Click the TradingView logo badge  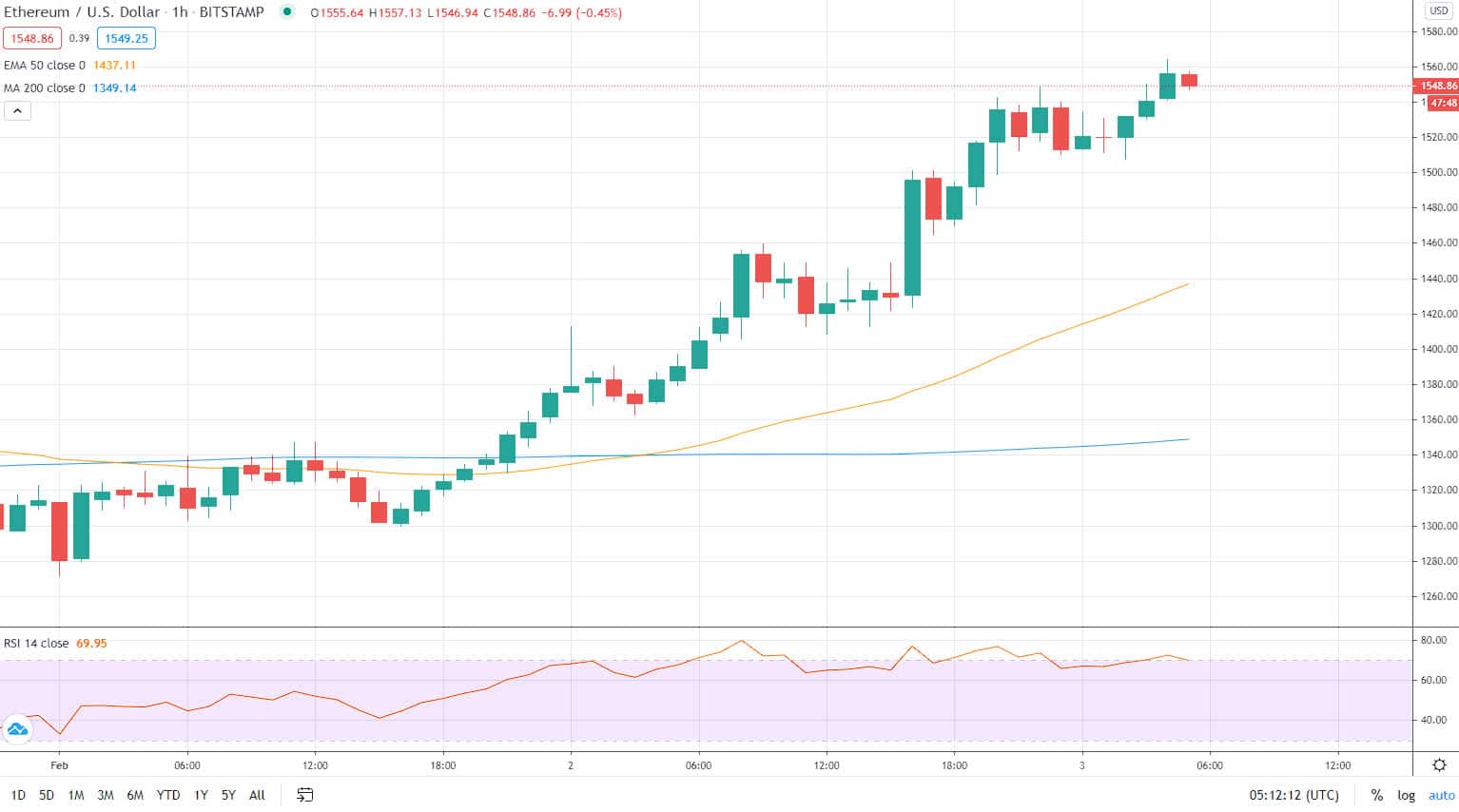[17, 729]
